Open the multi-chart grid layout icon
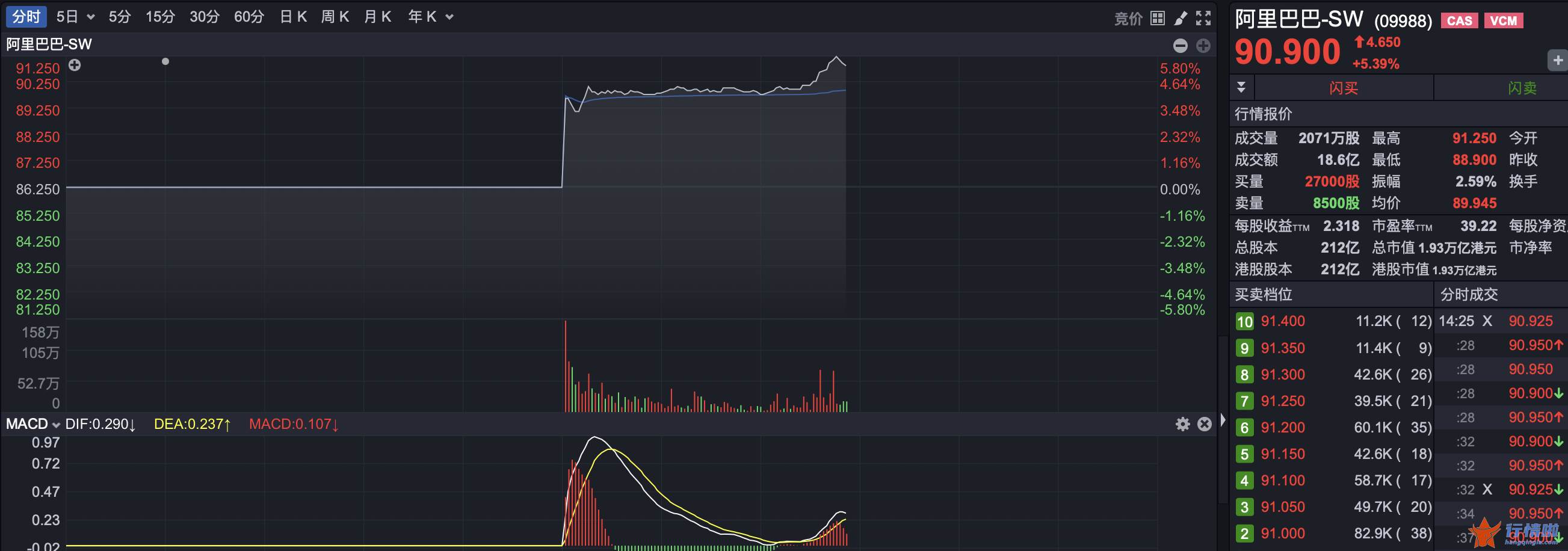The width and height of the screenshot is (1568, 551). coord(1157,18)
